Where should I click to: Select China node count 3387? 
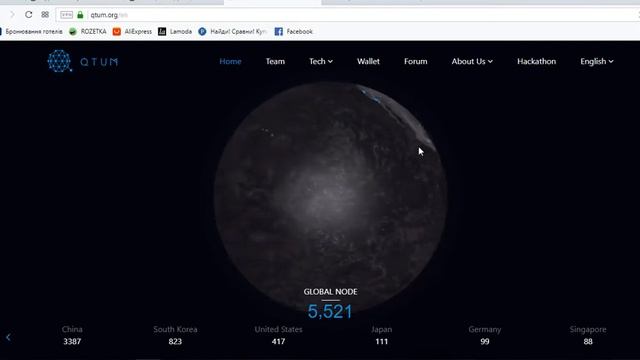tap(72, 341)
